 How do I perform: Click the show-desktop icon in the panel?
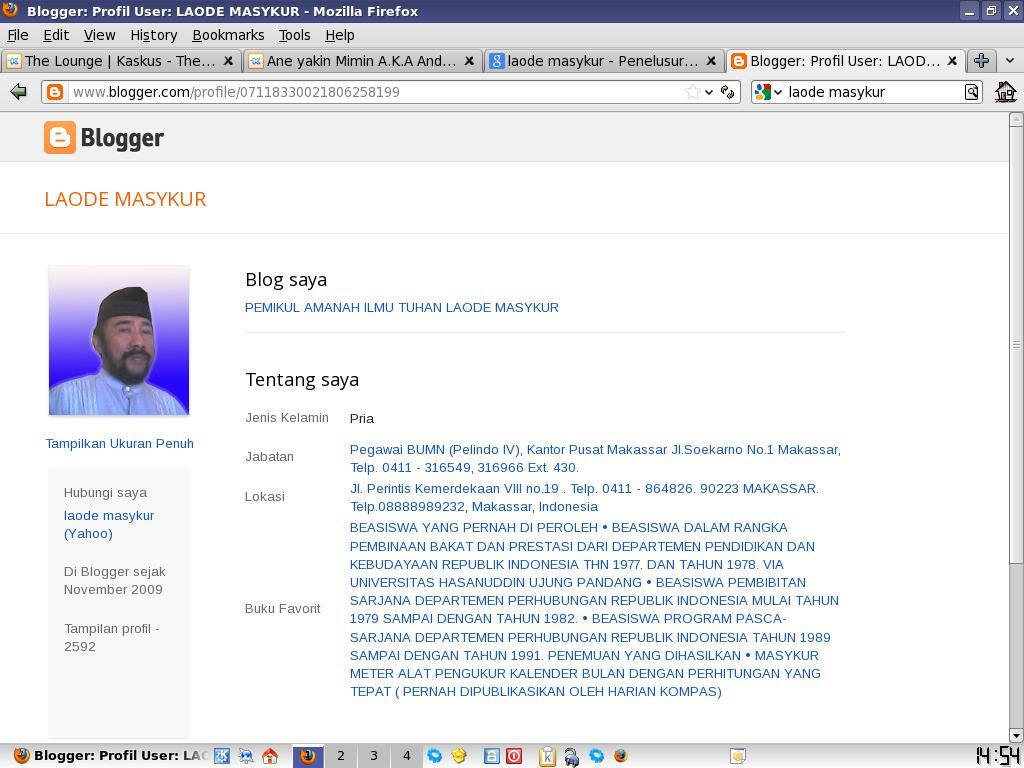[x=246, y=756]
